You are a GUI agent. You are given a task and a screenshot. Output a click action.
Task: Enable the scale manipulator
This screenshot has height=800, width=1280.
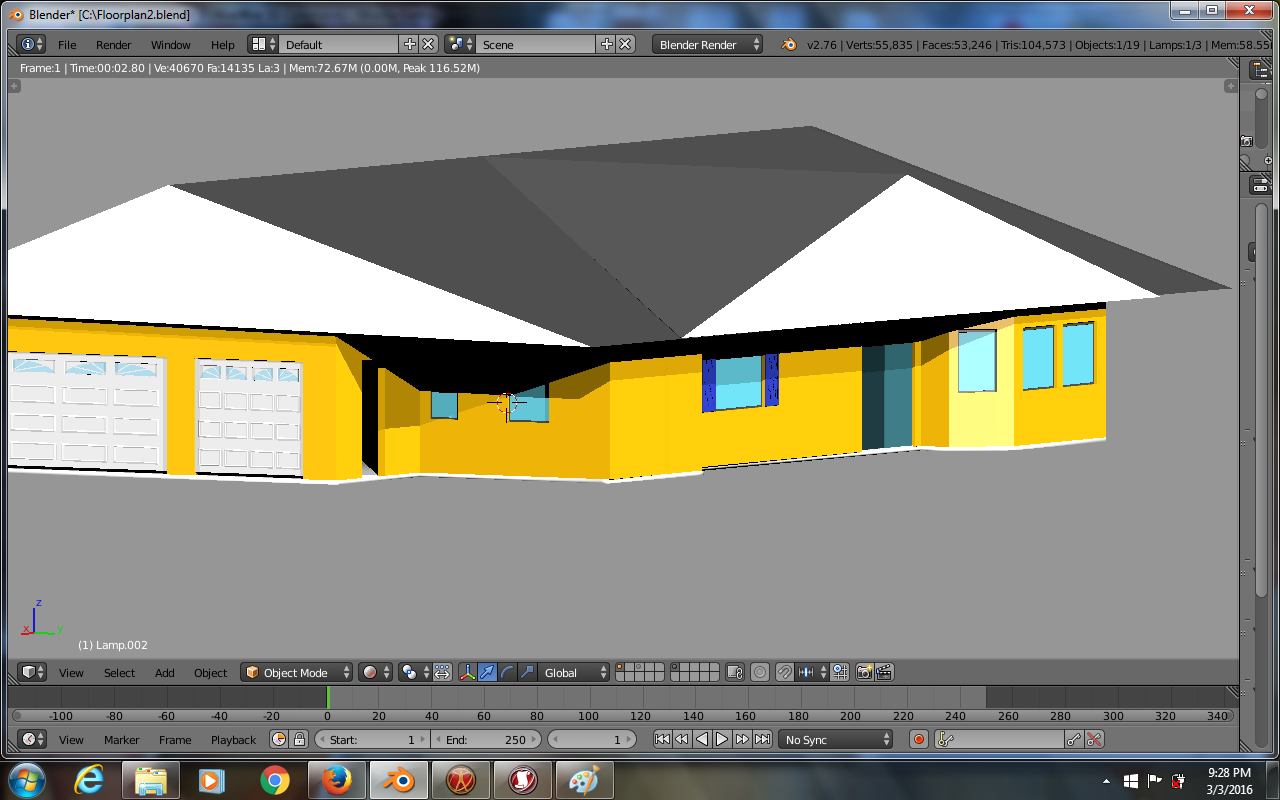tap(526, 672)
